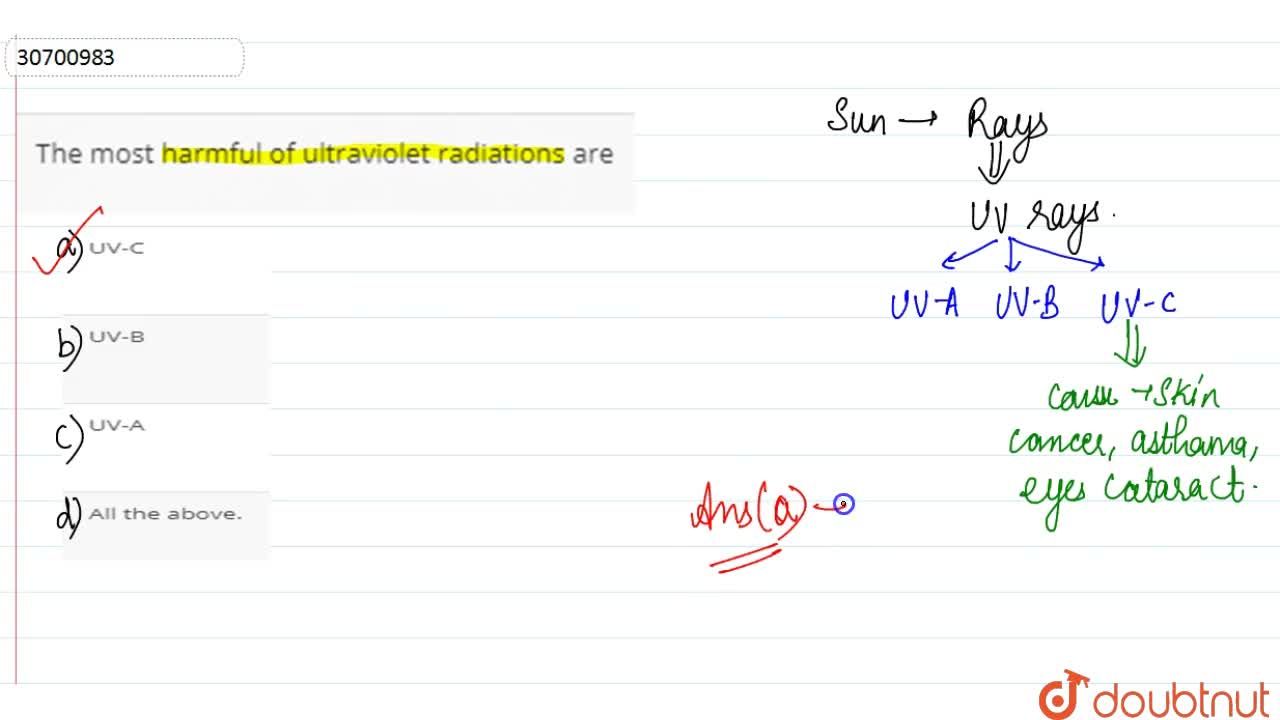Select option UV-A answer
Image resolution: width=1280 pixels, height=720 pixels.
coord(116,425)
